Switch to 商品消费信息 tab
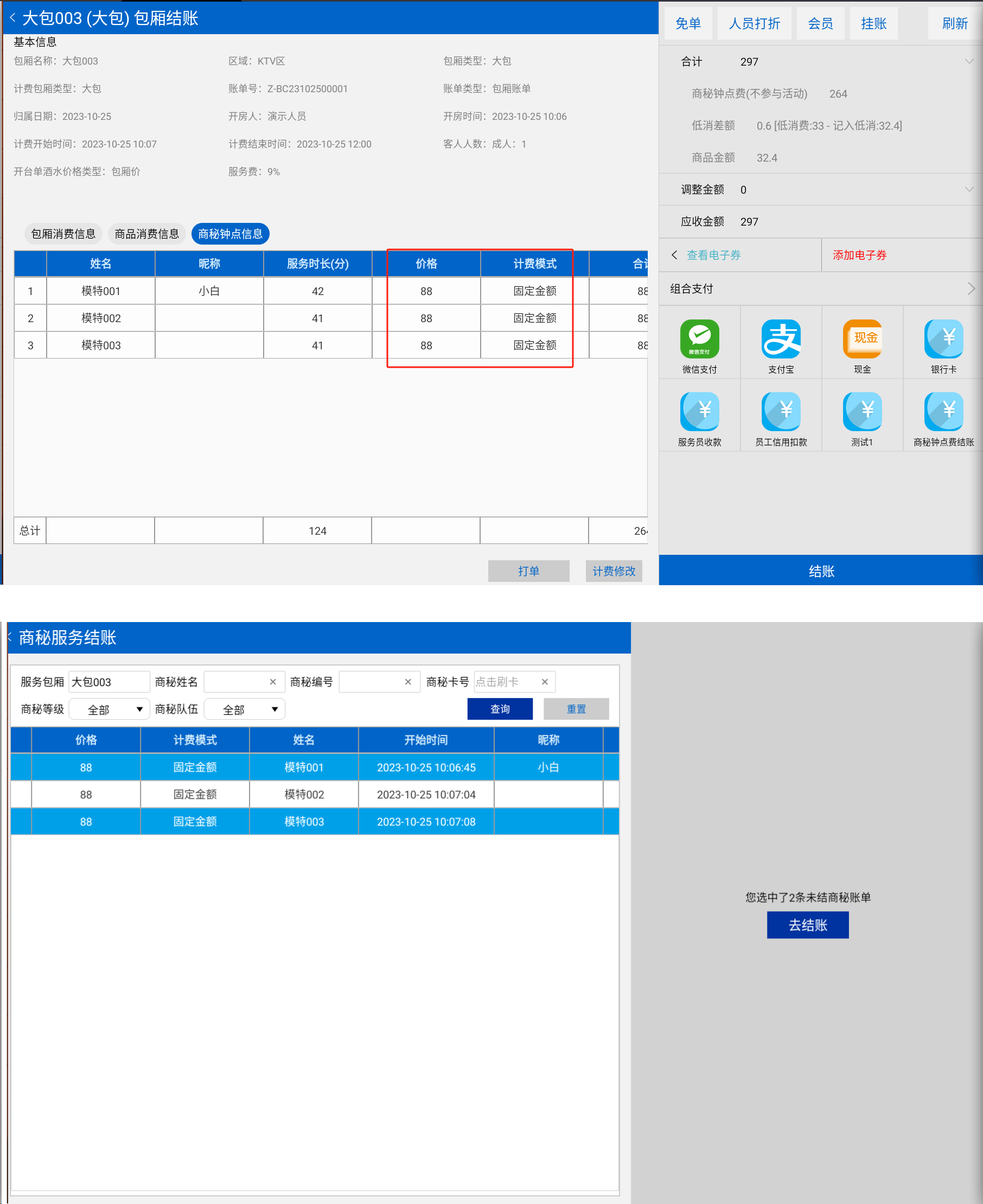Screen dimensions: 983x1204 click(x=146, y=234)
